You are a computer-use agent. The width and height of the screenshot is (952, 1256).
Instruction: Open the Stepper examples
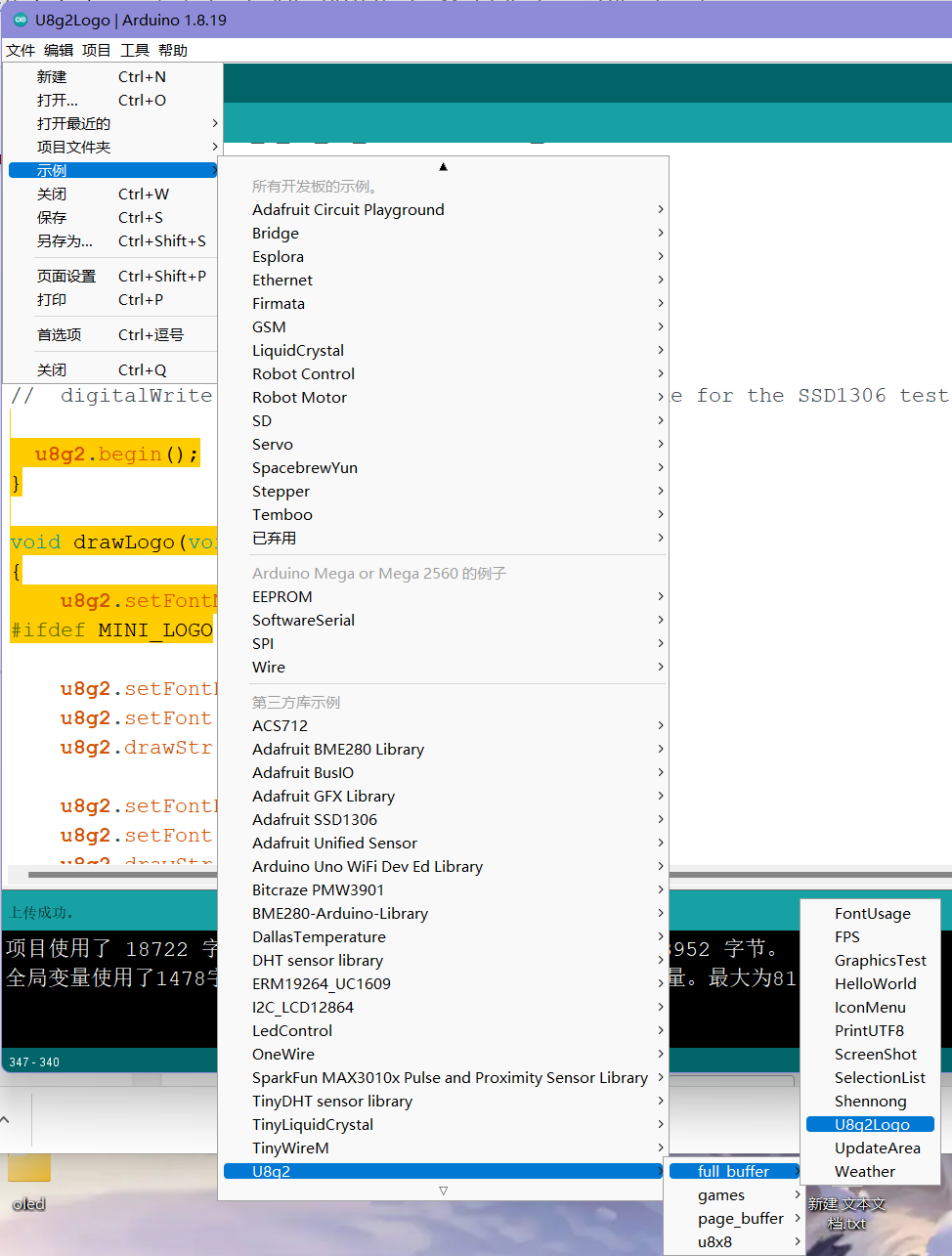pyautogui.click(x=444, y=491)
